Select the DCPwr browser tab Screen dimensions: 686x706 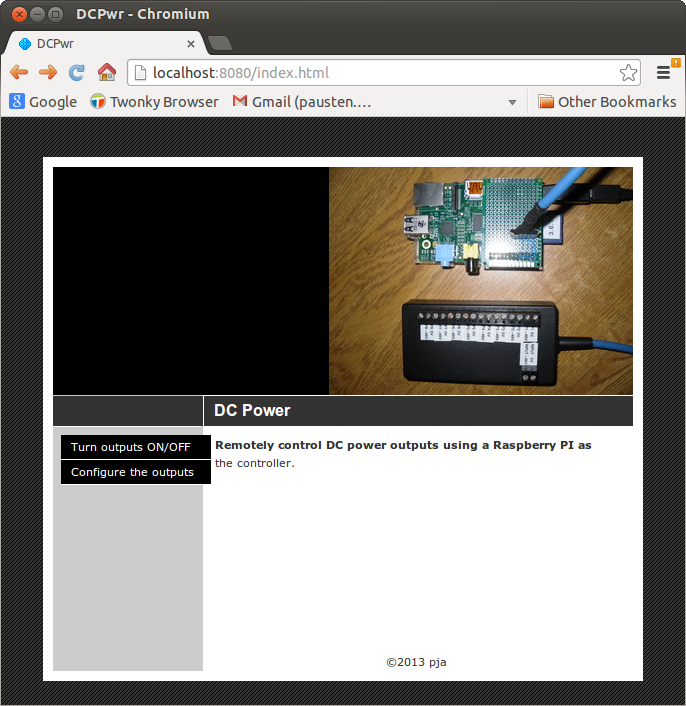(x=100, y=44)
